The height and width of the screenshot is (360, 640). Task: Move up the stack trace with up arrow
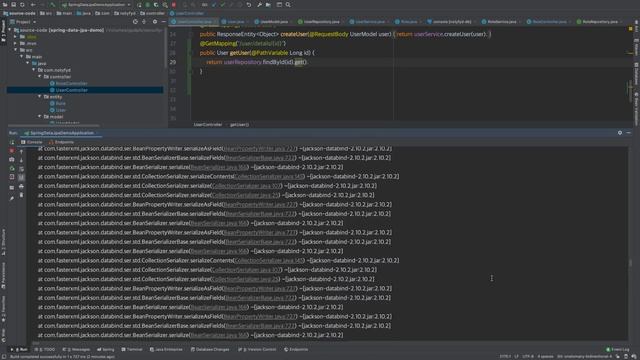(x=22, y=151)
